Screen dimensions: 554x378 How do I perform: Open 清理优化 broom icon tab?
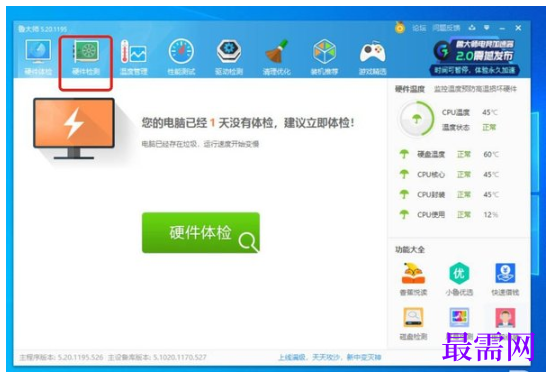(277, 58)
